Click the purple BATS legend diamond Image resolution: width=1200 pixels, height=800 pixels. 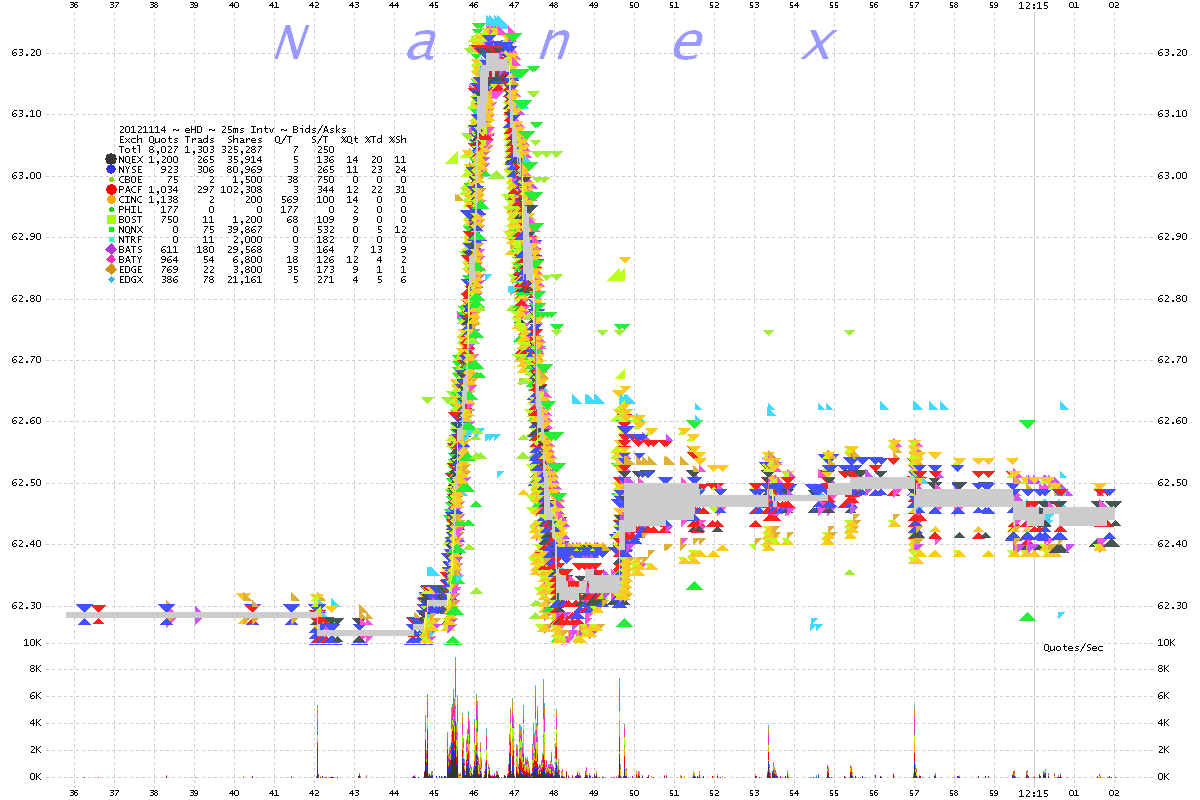[111, 250]
